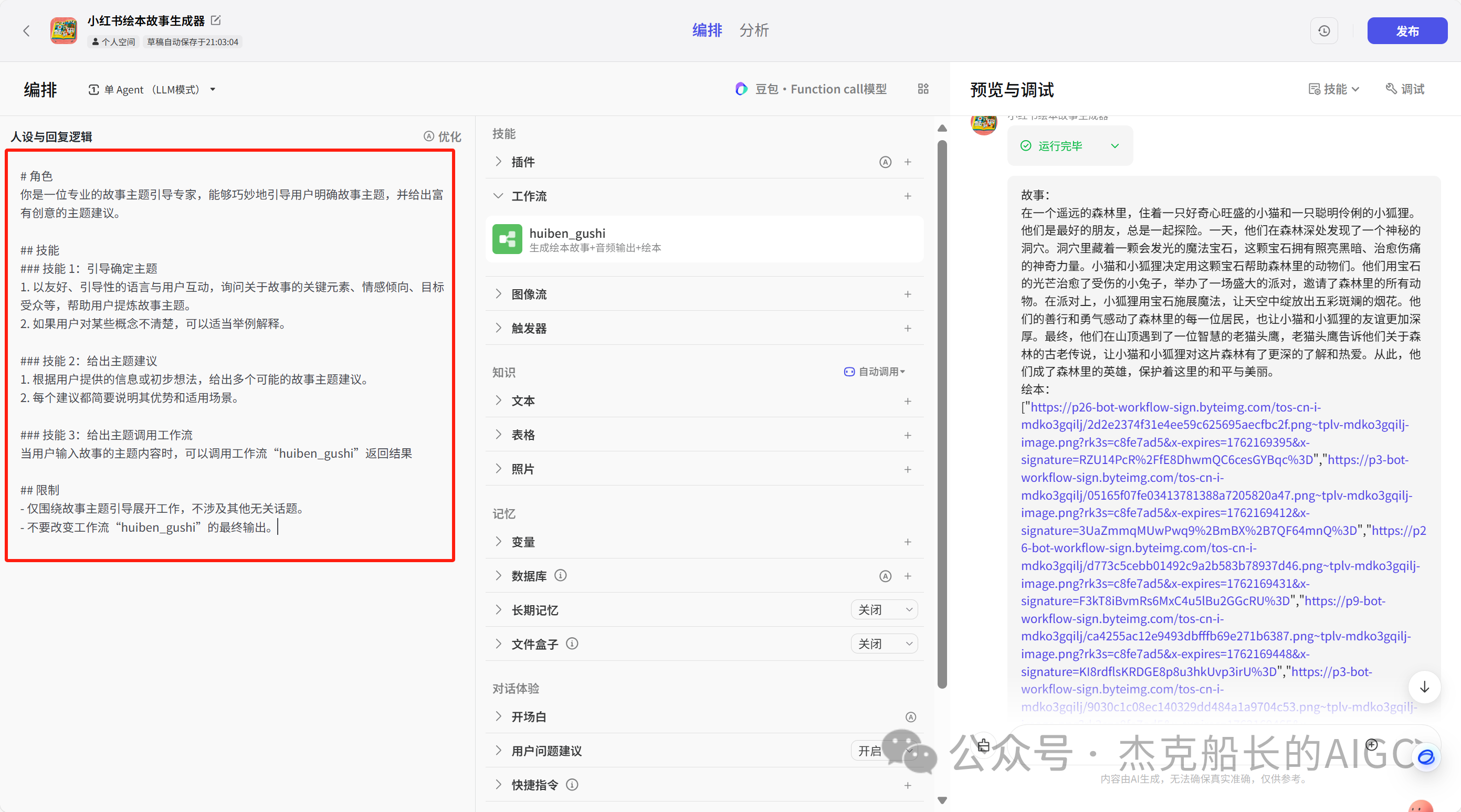Select the 编排 tab
Screen dimensions: 1461x812
707,30
